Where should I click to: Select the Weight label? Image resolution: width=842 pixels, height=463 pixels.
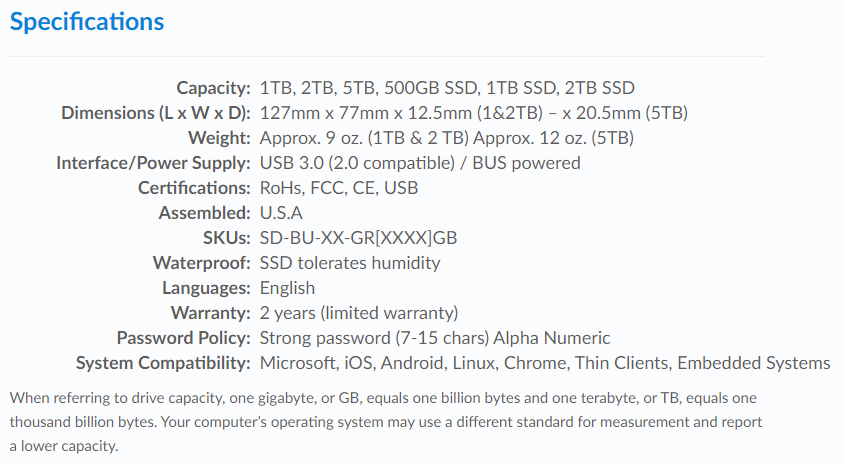219,138
